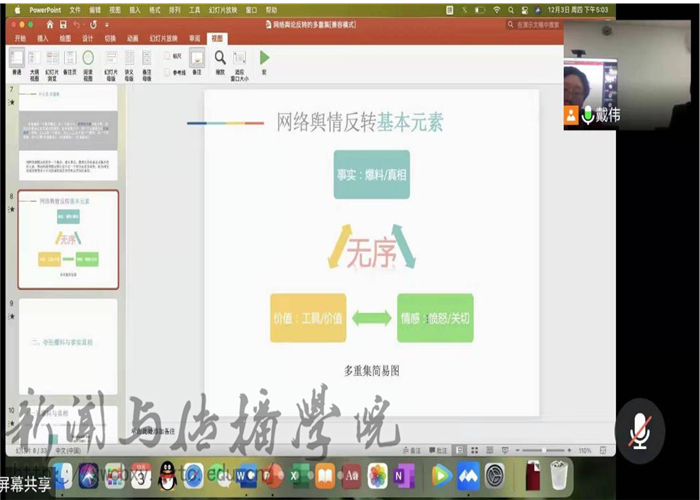Open the 幻灯片母版 slide master
This screenshot has height=500, width=700.
click(109, 61)
